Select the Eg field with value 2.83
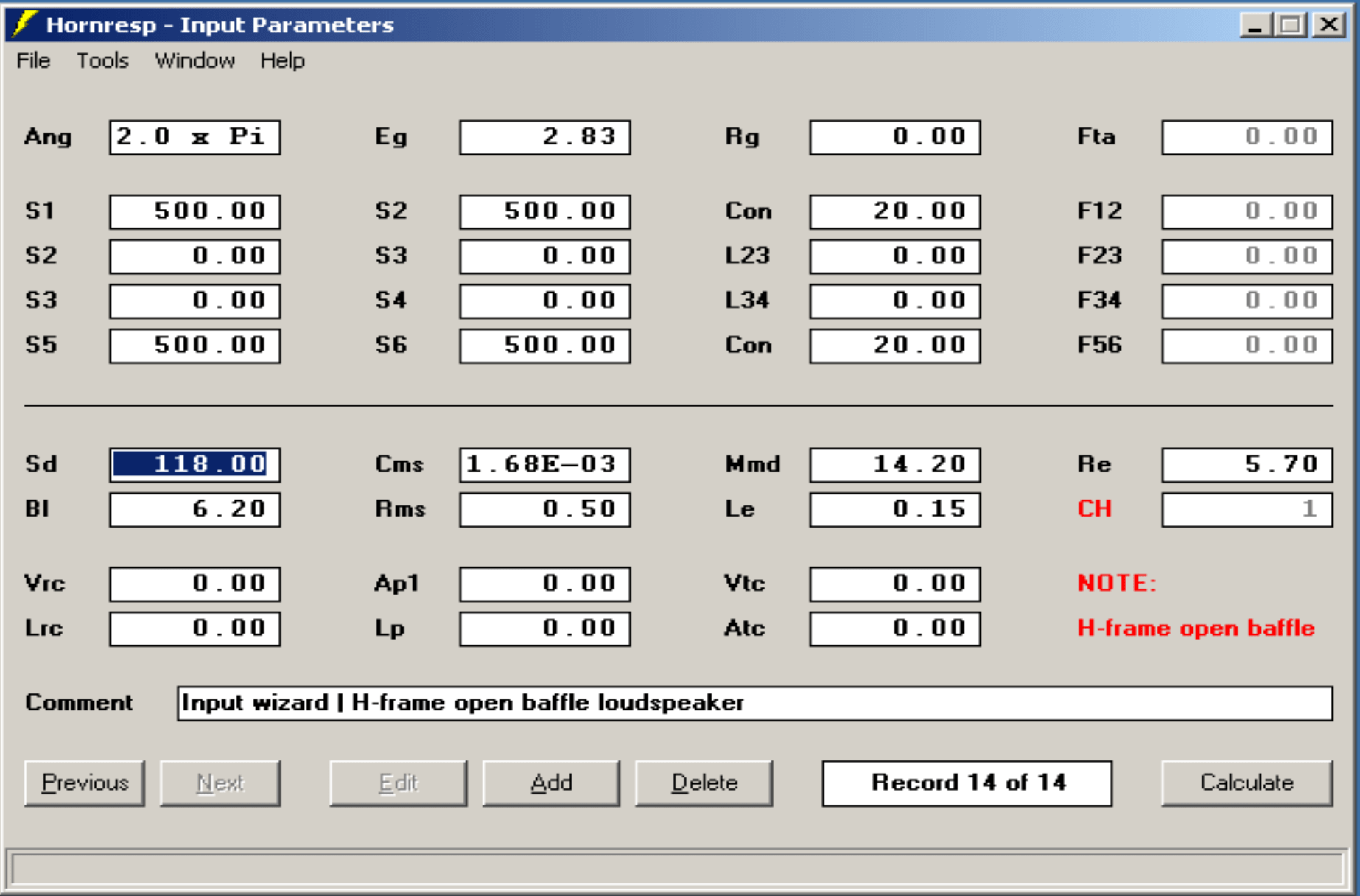 pyautogui.click(x=545, y=137)
